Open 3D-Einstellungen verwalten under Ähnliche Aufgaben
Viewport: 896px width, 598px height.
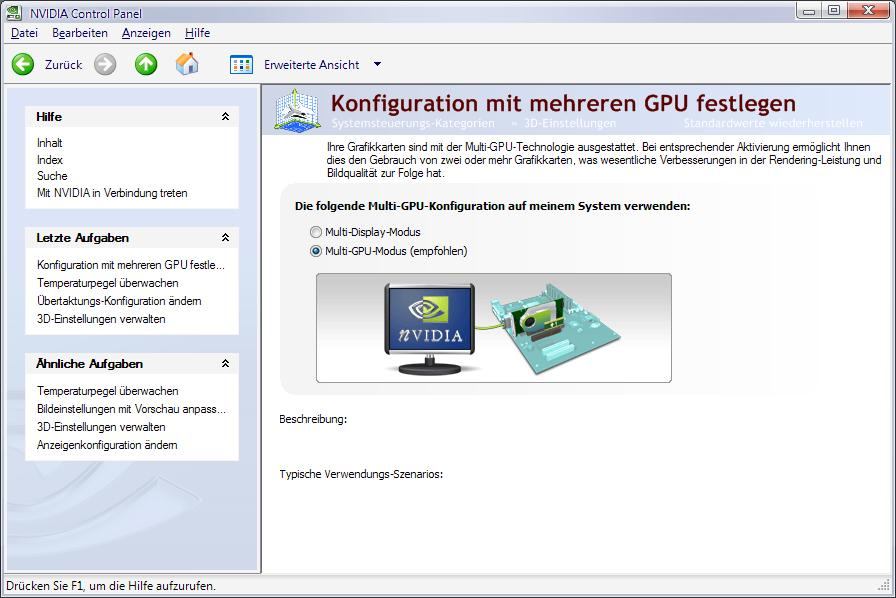[x=101, y=427]
